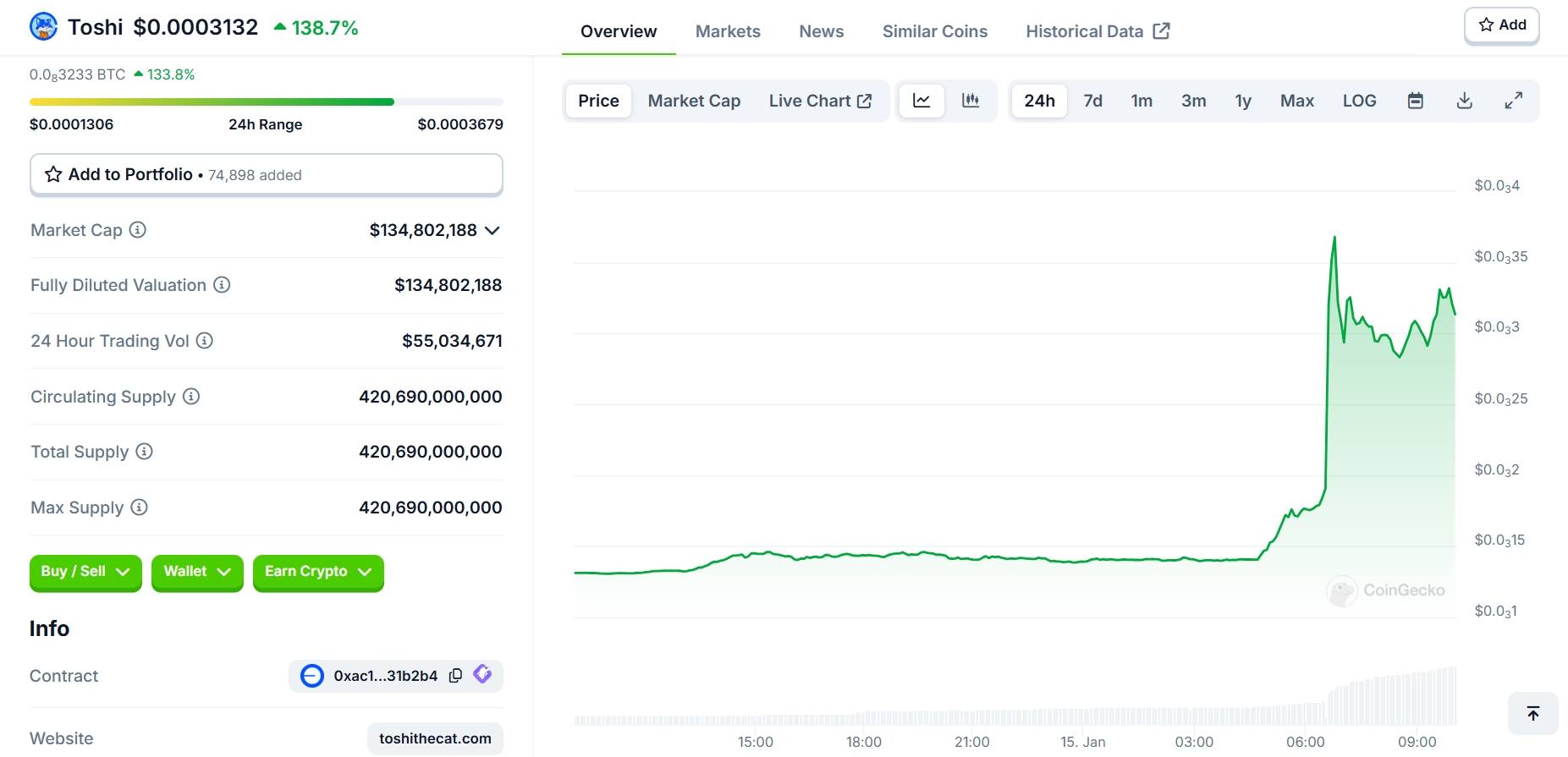Go to Similar Coins tab

pyautogui.click(x=935, y=31)
